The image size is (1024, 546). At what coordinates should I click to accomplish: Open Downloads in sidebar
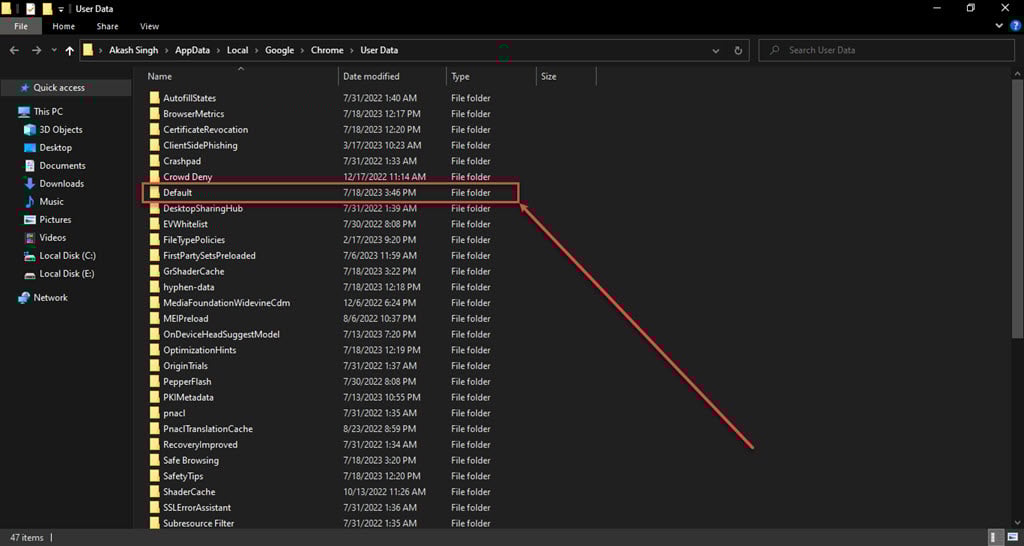click(54, 184)
